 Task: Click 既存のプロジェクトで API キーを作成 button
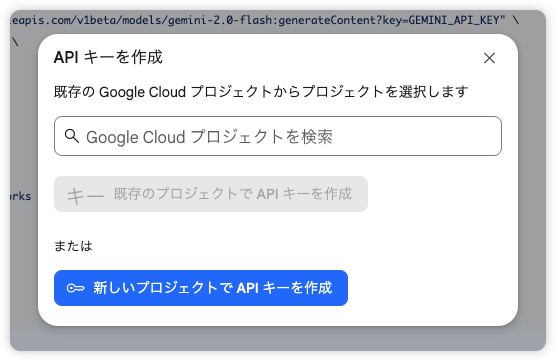point(211,194)
